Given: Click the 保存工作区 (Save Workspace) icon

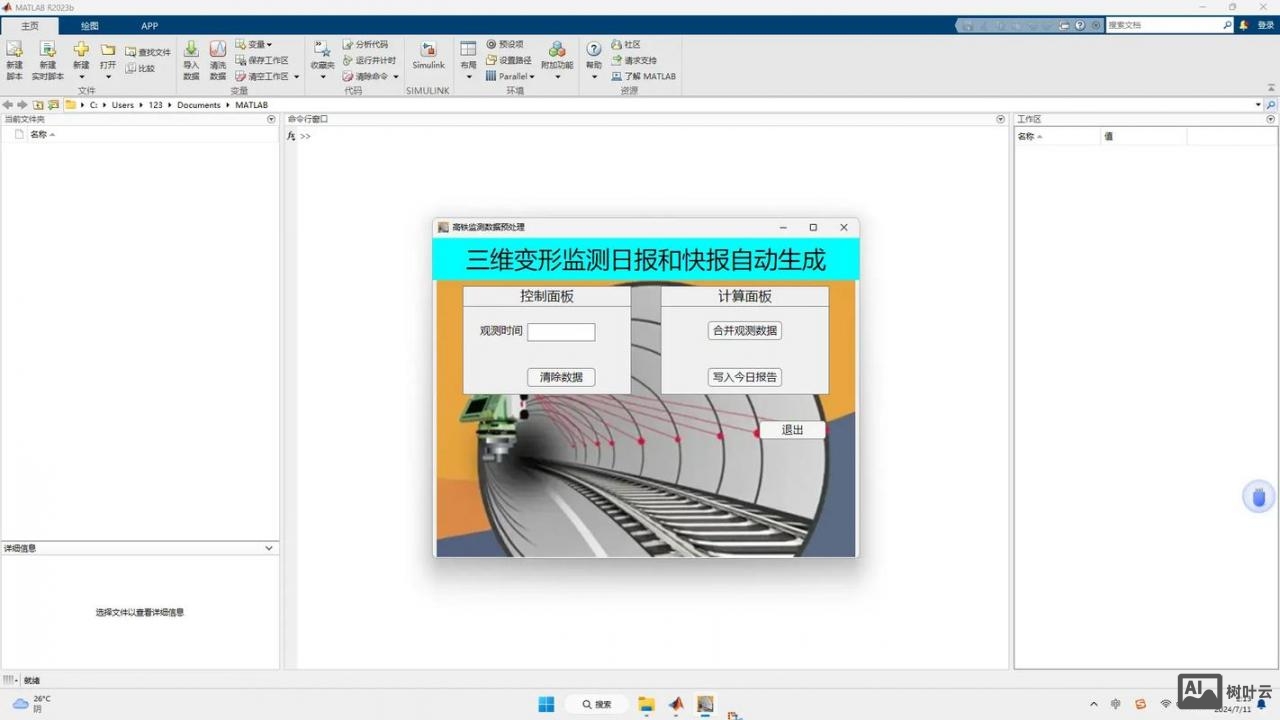Looking at the screenshot, I should pos(242,60).
